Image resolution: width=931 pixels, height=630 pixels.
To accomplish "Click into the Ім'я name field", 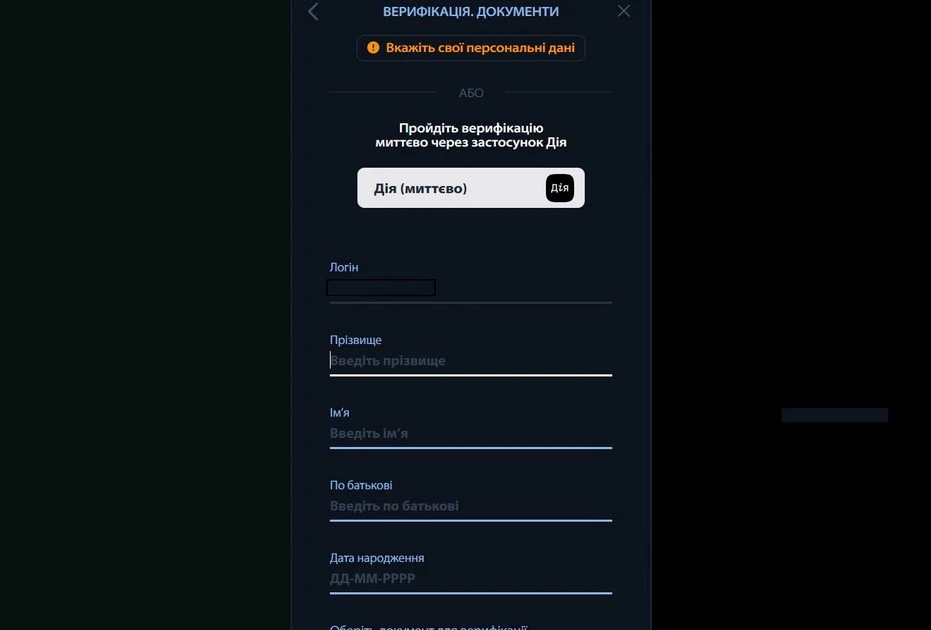I will tap(470, 434).
